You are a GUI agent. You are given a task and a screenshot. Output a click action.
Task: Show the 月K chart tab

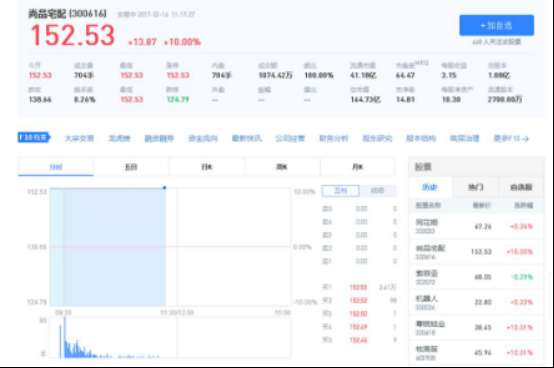click(358, 167)
